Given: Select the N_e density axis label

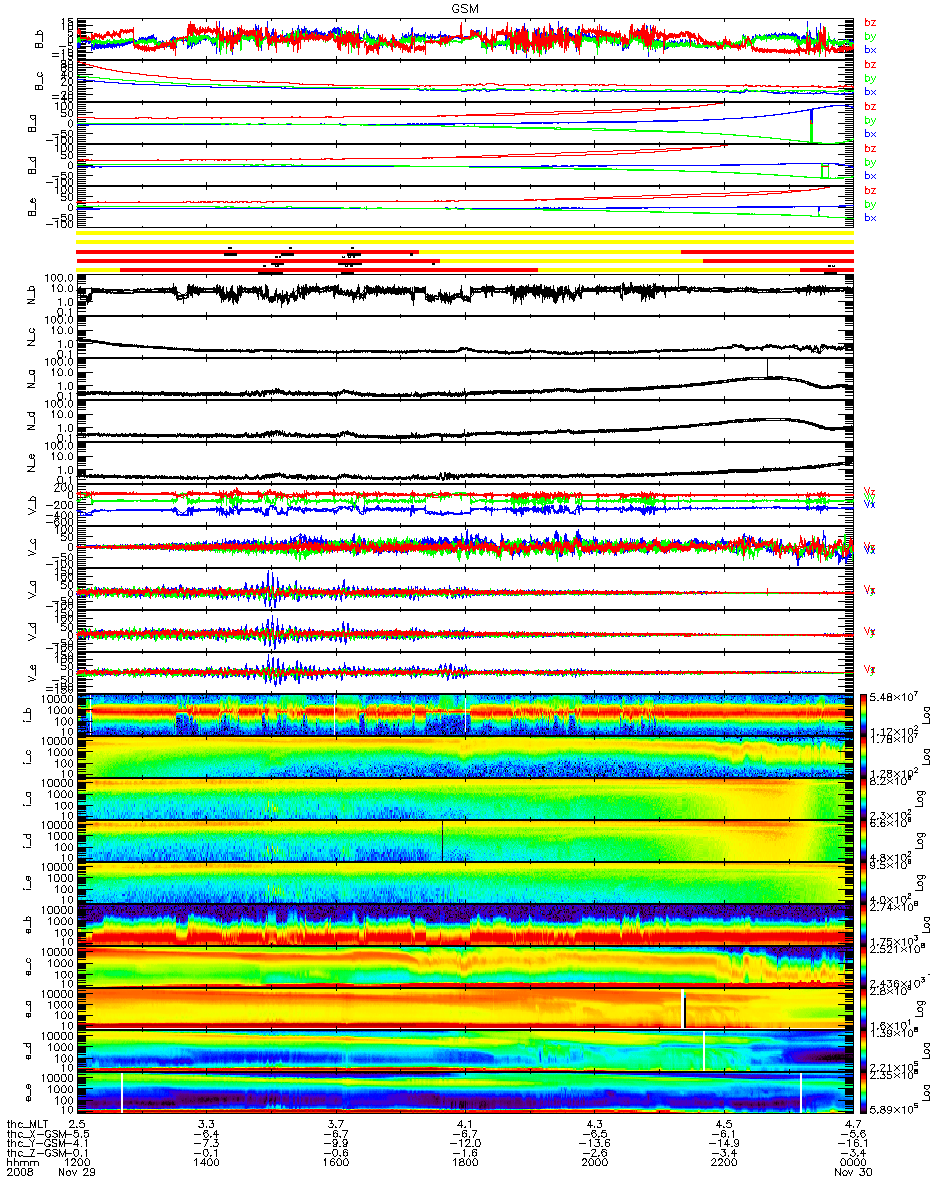Looking at the screenshot, I should tap(30, 463).
